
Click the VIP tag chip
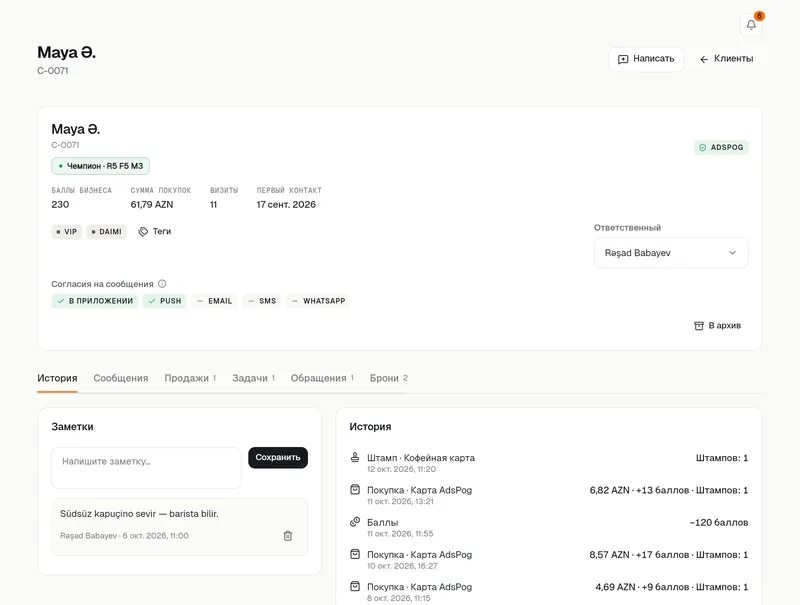[67, 232]
